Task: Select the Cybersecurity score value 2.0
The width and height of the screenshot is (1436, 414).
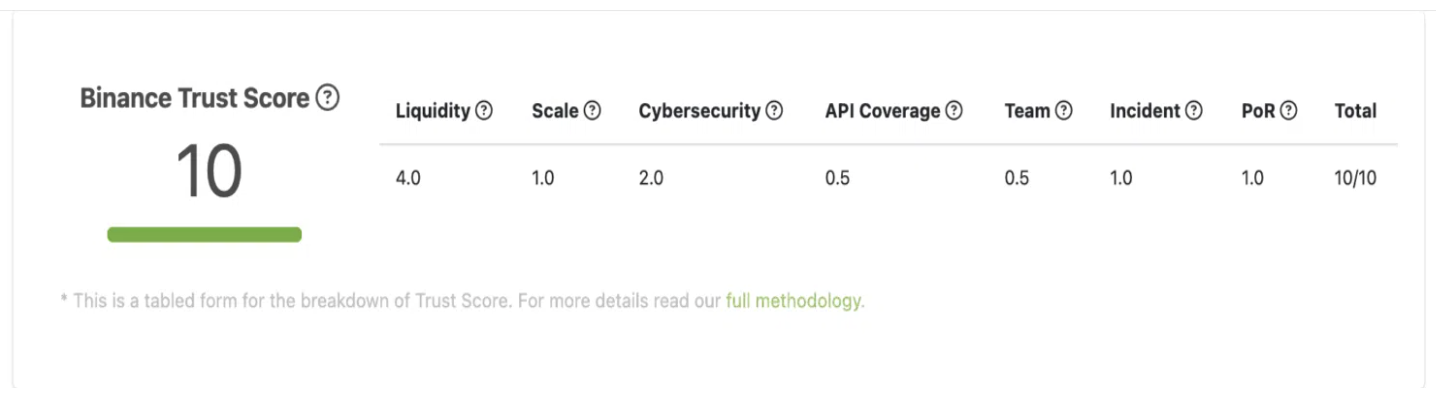Action: coord(651,179)
